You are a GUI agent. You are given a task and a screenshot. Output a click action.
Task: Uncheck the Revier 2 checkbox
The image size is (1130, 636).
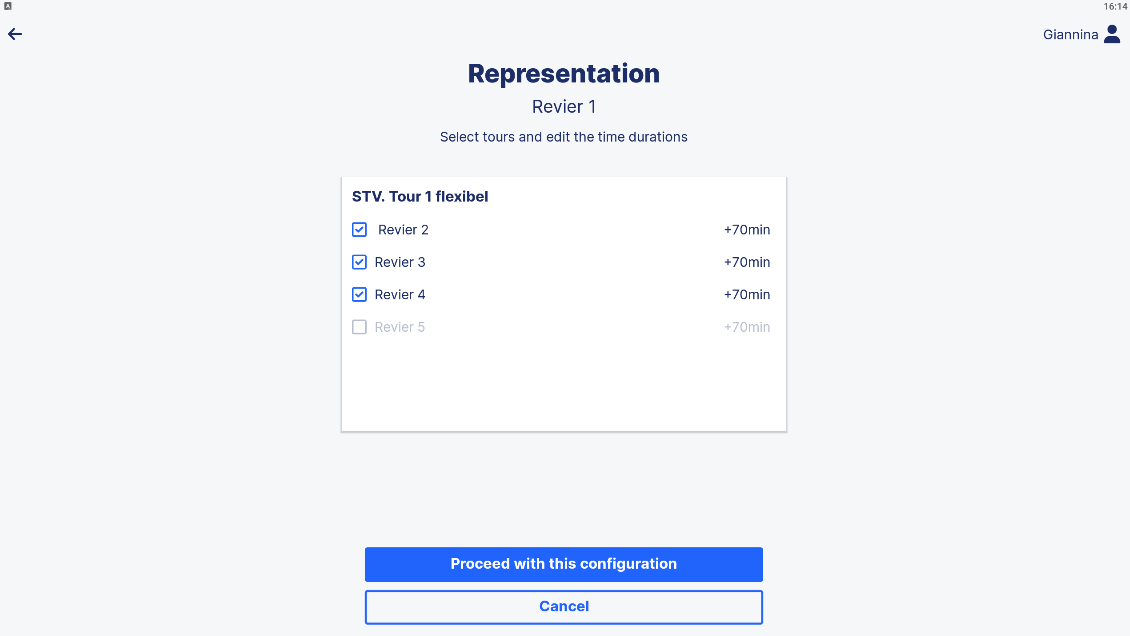point(359,230)
